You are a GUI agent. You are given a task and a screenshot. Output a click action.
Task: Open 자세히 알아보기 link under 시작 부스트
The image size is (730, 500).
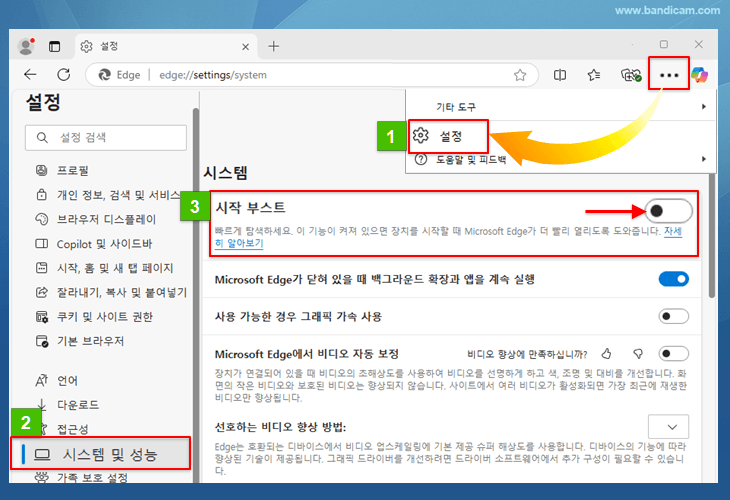click(239, 243)
